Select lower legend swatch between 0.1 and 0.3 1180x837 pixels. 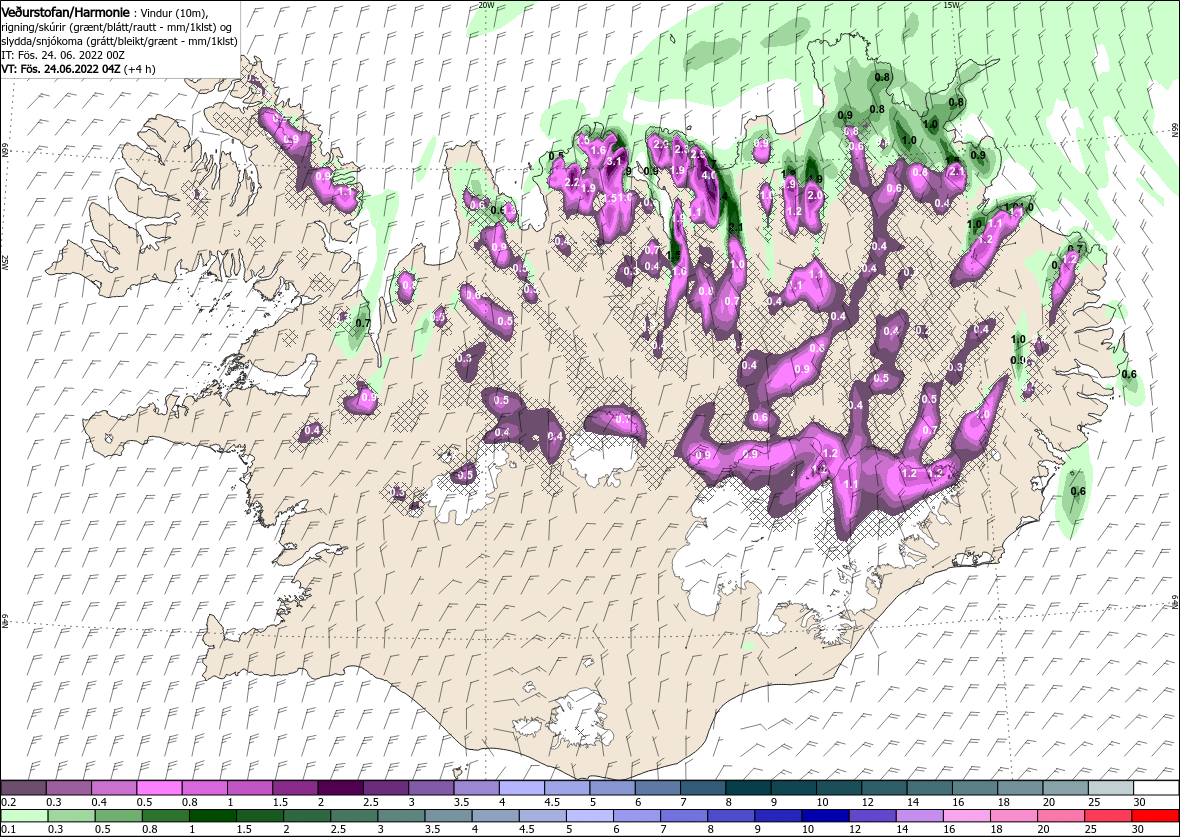coord(25,817)
